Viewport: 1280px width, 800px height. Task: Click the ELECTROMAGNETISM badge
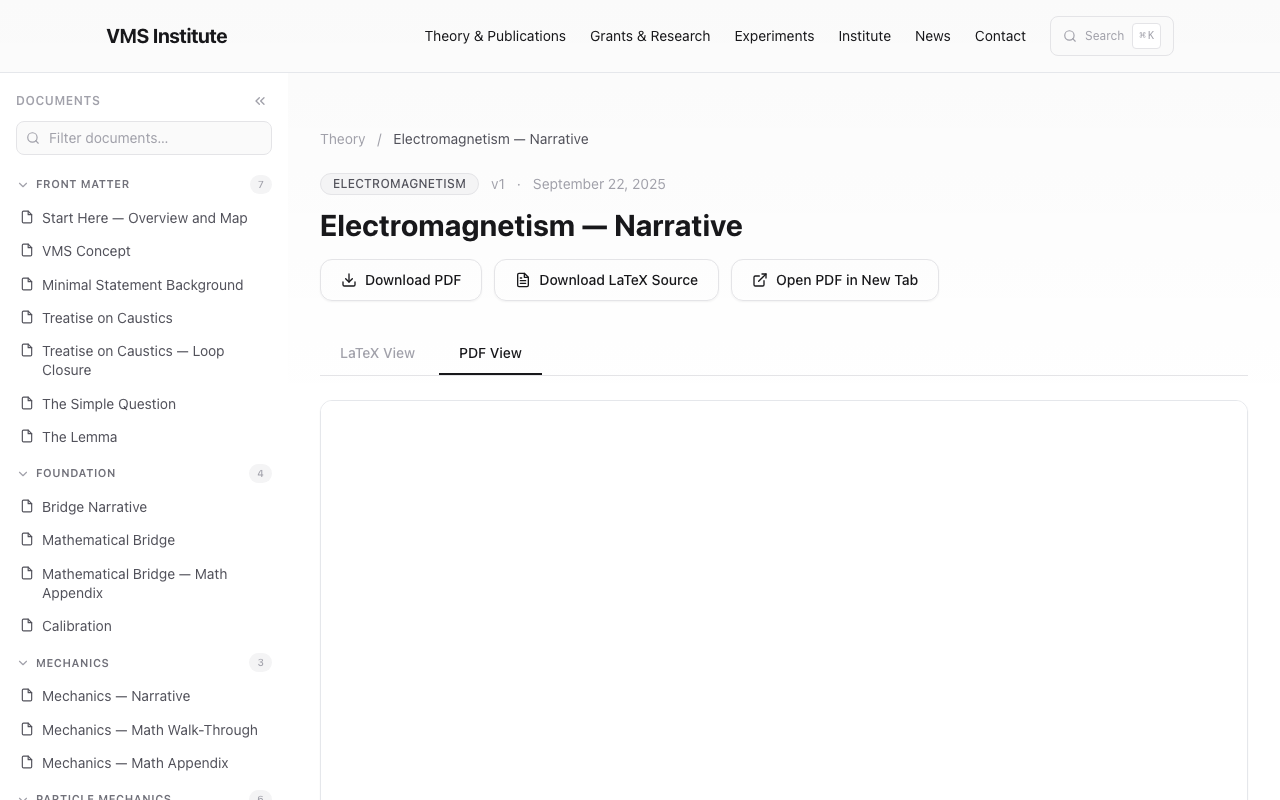399,184
